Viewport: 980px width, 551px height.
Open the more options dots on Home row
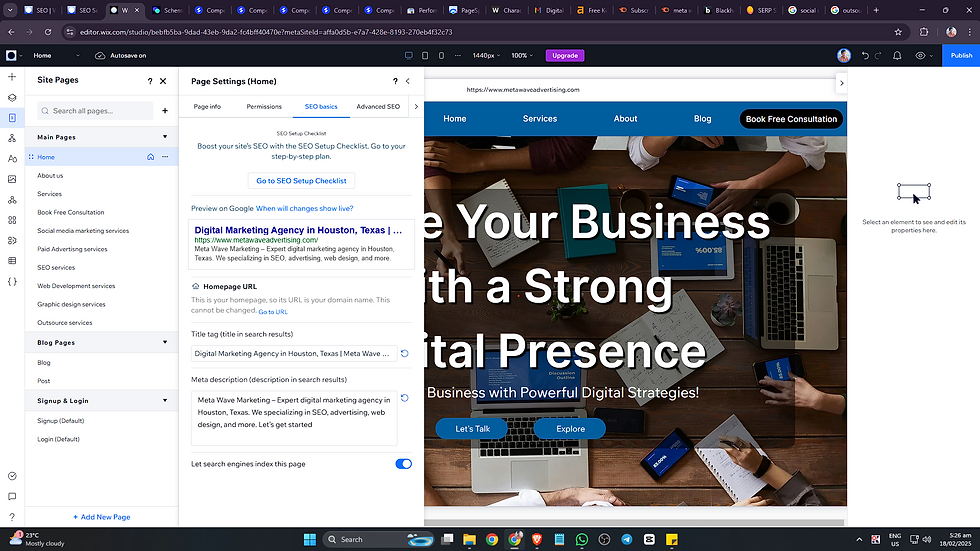[x=165, y=157]
